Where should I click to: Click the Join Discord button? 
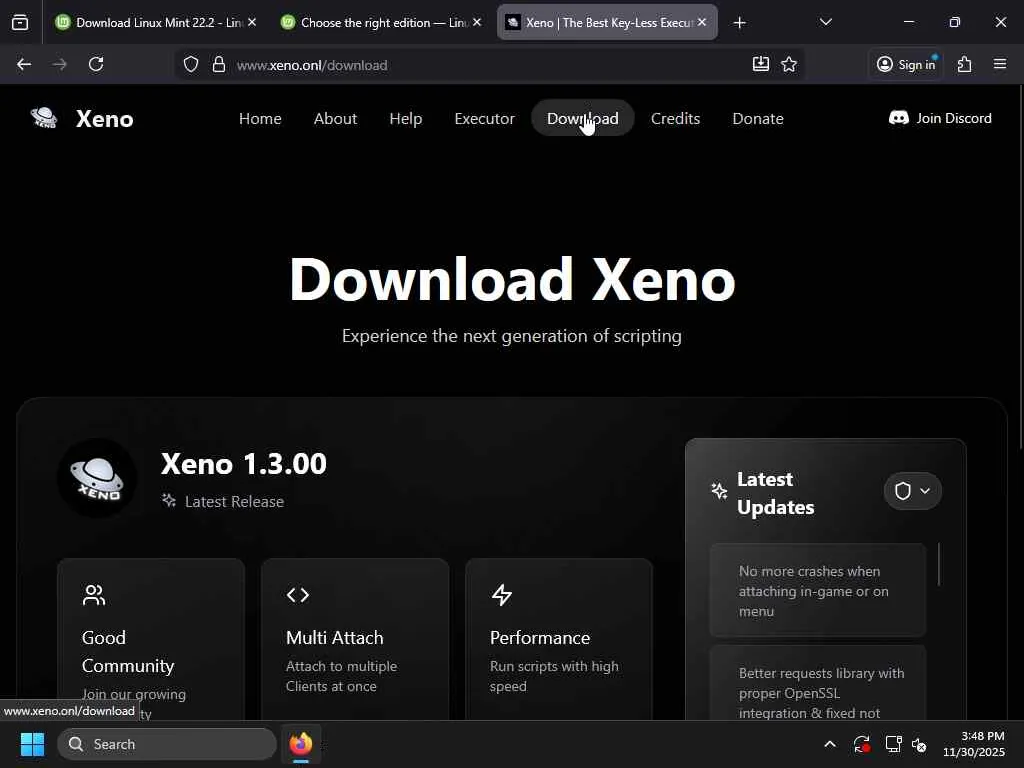pos(940,118)
